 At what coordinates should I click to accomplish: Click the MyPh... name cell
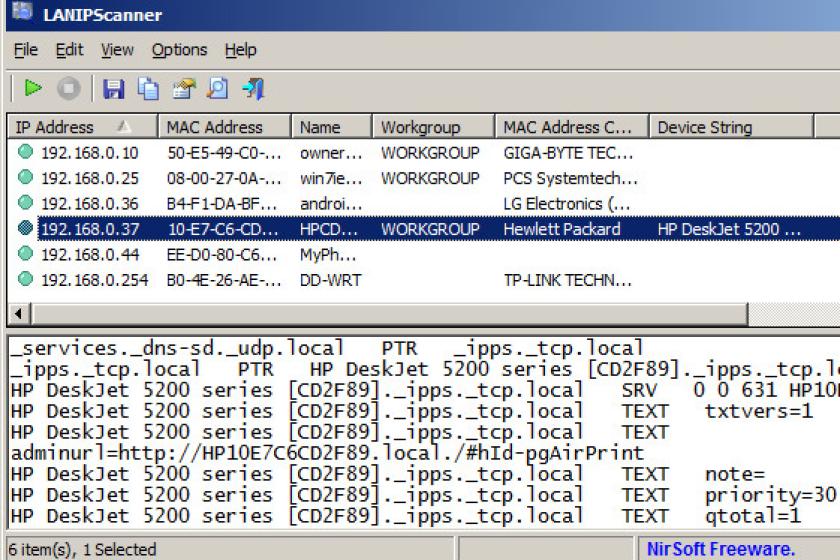(328, 255)
